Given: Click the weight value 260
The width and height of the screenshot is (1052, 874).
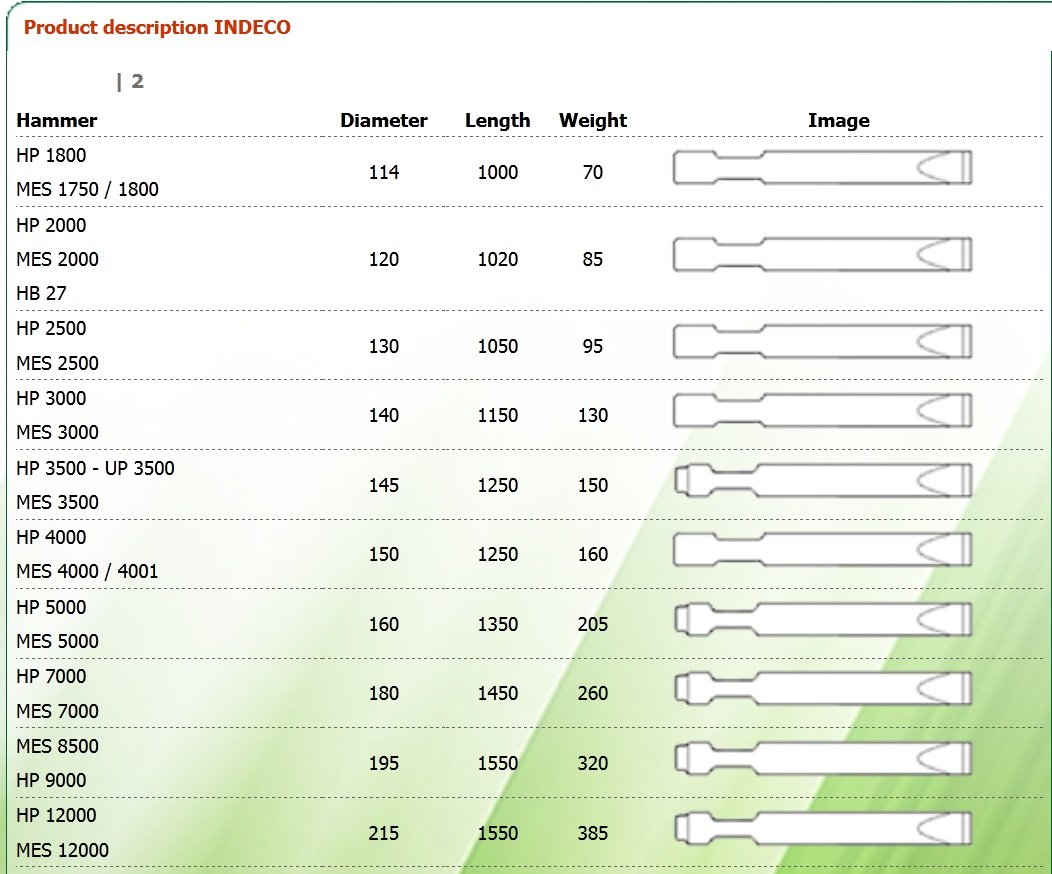Looking at the screenshot, I should click(593, 693).
